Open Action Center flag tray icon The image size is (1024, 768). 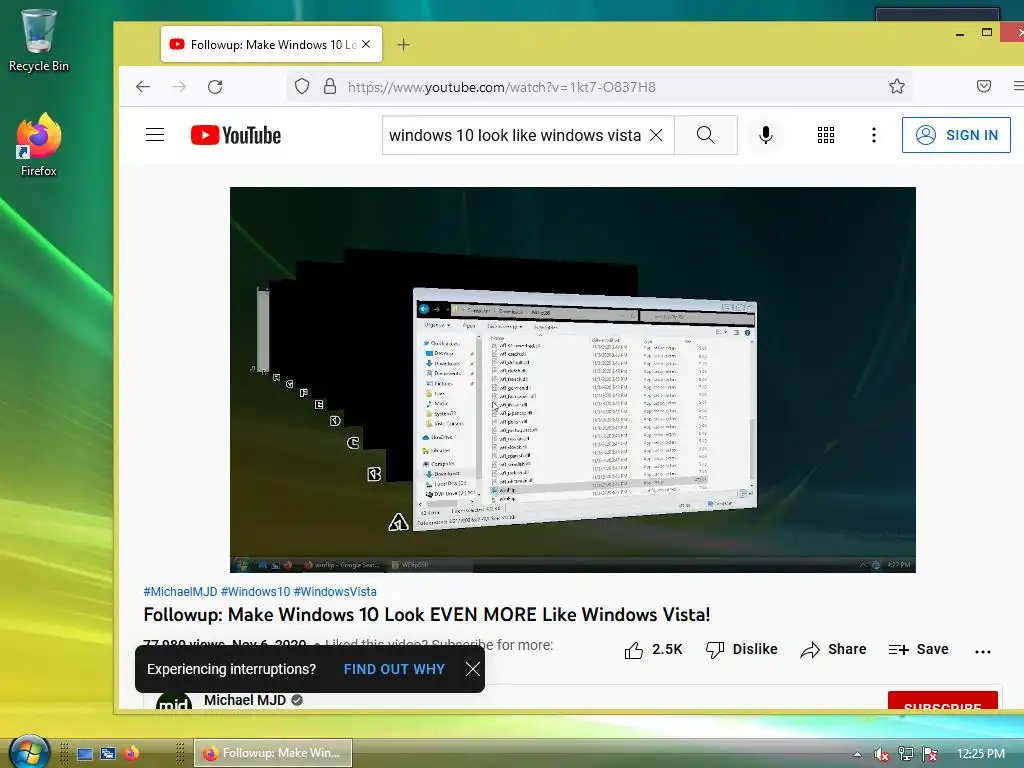930,754
